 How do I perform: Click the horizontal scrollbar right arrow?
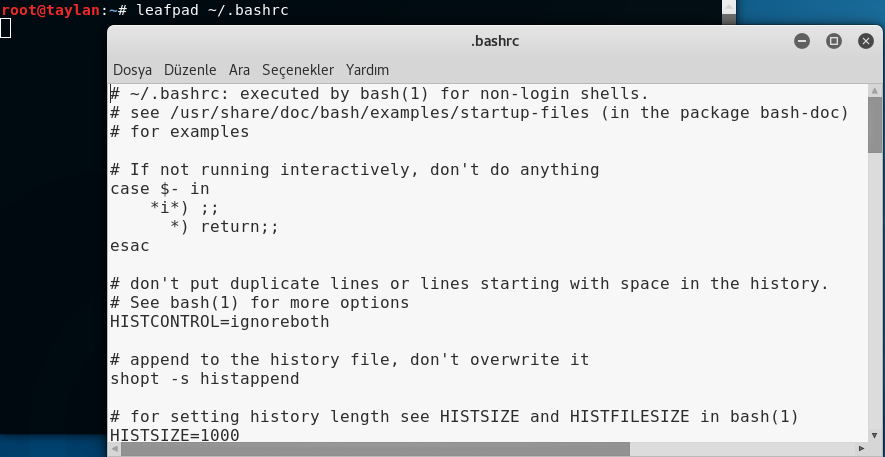pyautogui.click(x=861, y=449)
